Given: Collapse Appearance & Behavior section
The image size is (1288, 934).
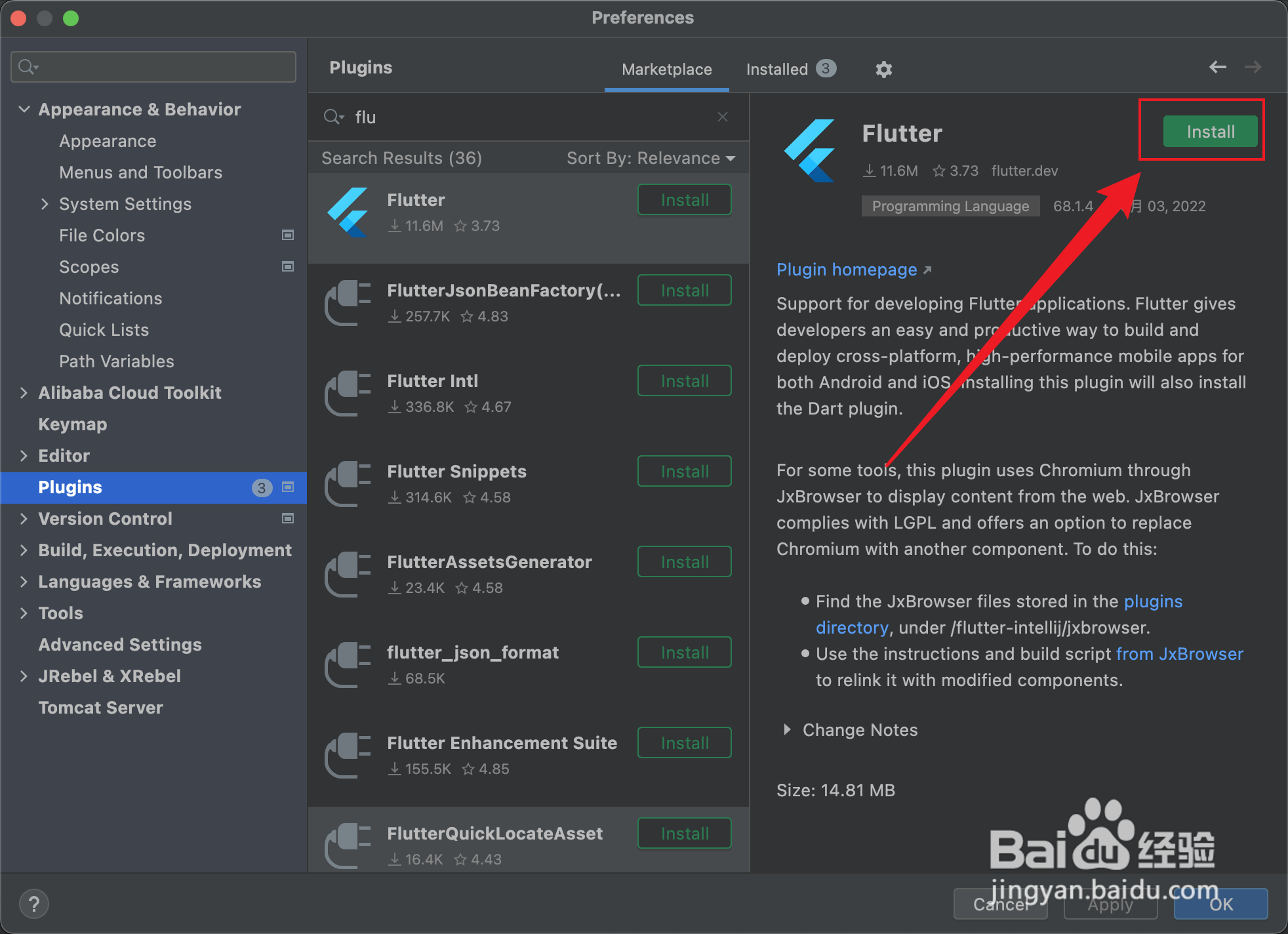Looking at the screenshot, I should pyautogui.click(x=24, y=109).
